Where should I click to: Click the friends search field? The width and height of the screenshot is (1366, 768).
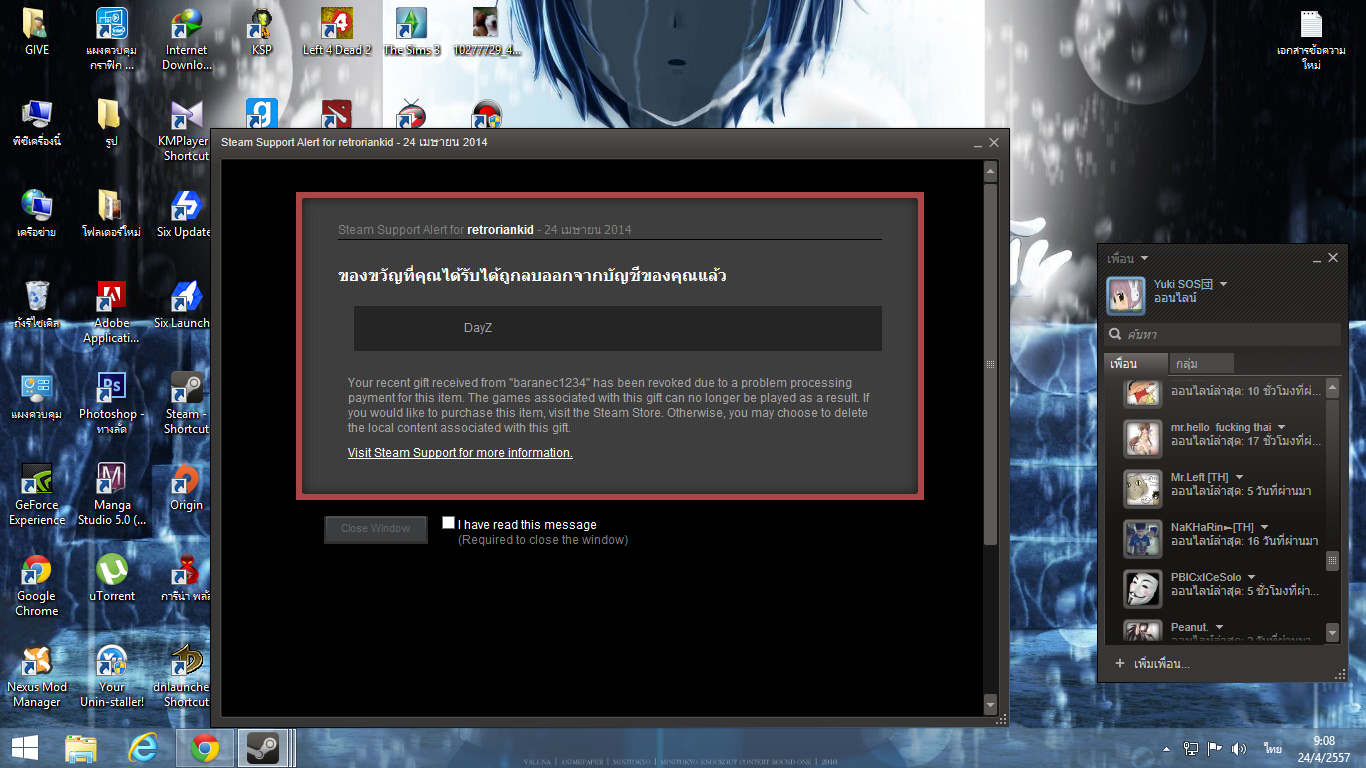pyautogui.click(x=1222, y=334)
